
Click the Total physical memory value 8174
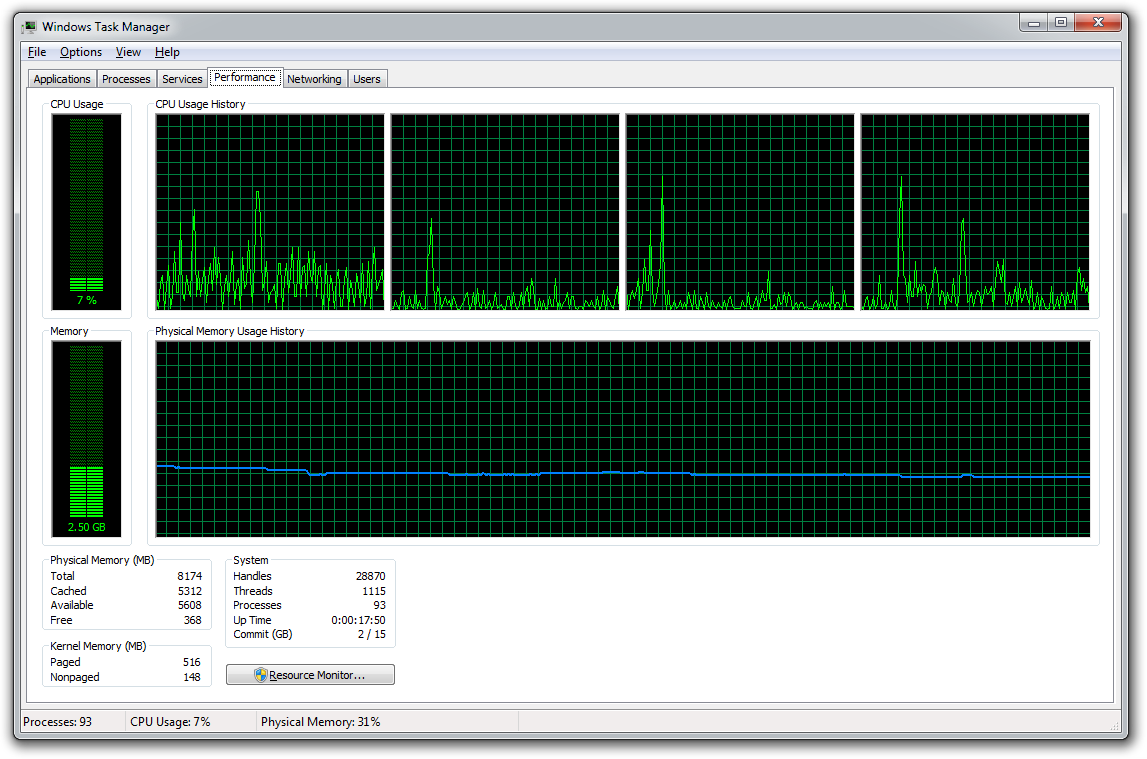[189, 576]
